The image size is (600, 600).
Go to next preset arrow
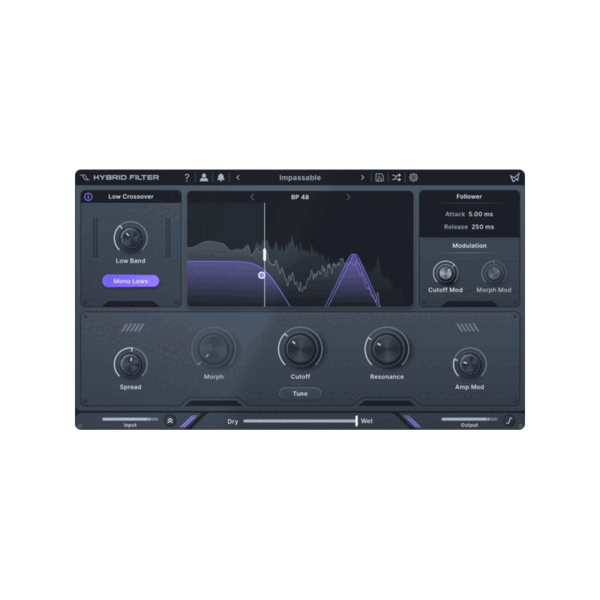[362, 178]
